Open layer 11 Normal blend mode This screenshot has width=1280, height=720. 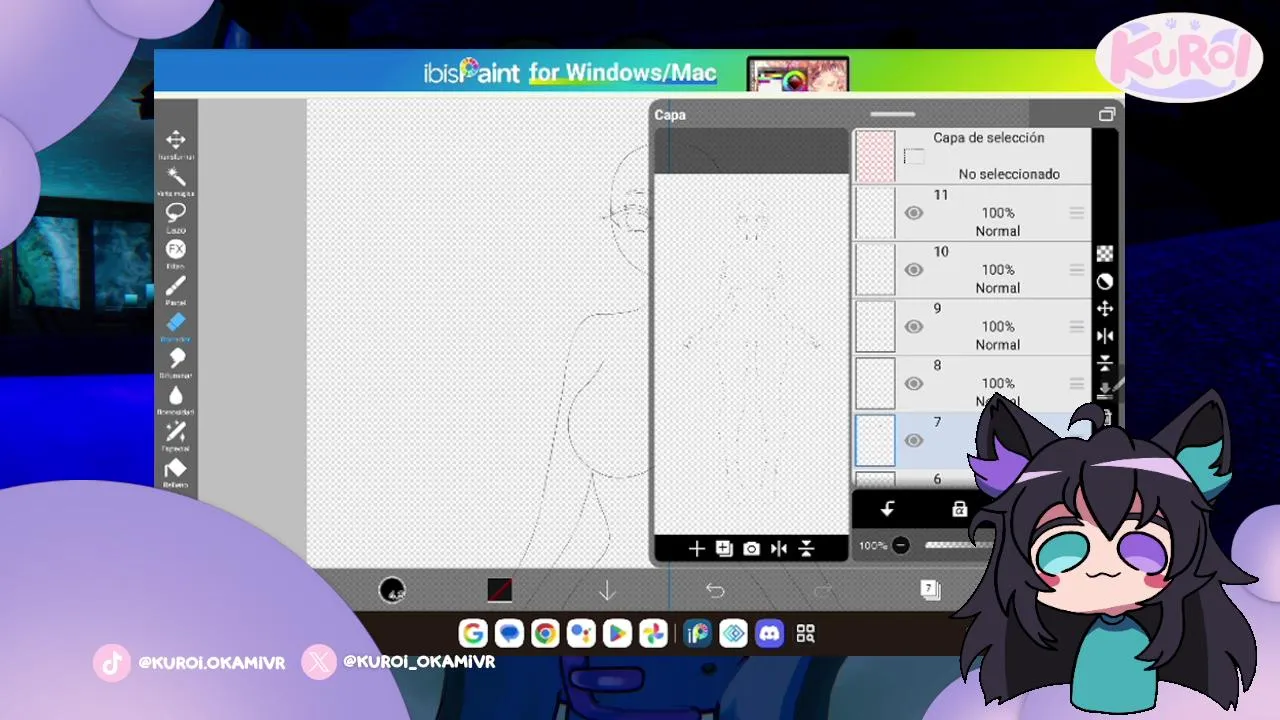click(998, 231)
